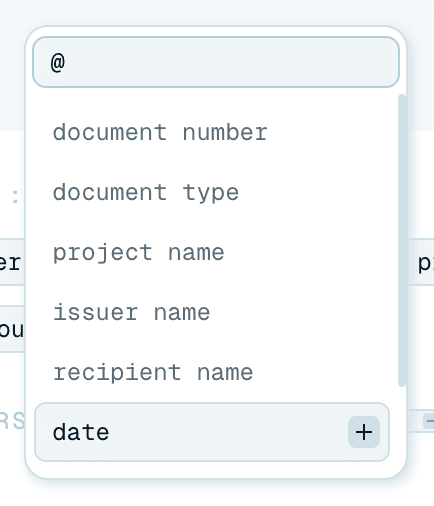Click the dropdown list scrollbar
The width and height of the screenshot is (434, 506).
tap(402, 241)
